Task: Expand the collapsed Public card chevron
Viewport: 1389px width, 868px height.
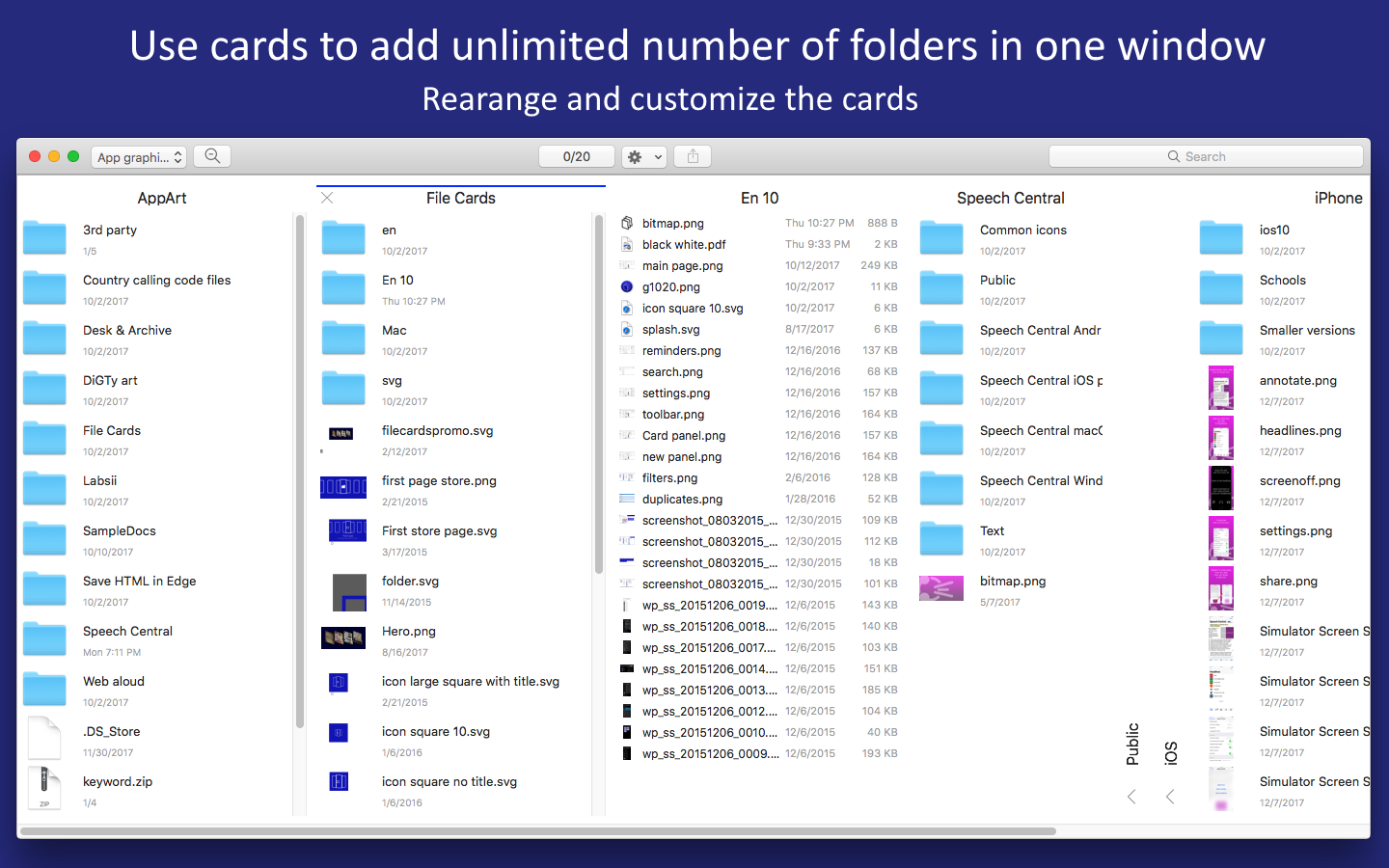Action: point(1131,797)
